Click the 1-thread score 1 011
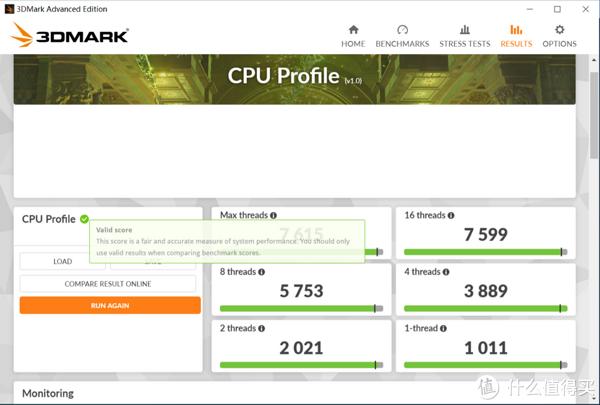 point(486,348)
